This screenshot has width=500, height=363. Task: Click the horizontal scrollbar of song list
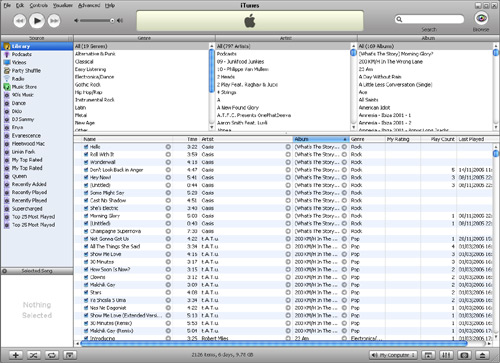[x=273, y=343]
